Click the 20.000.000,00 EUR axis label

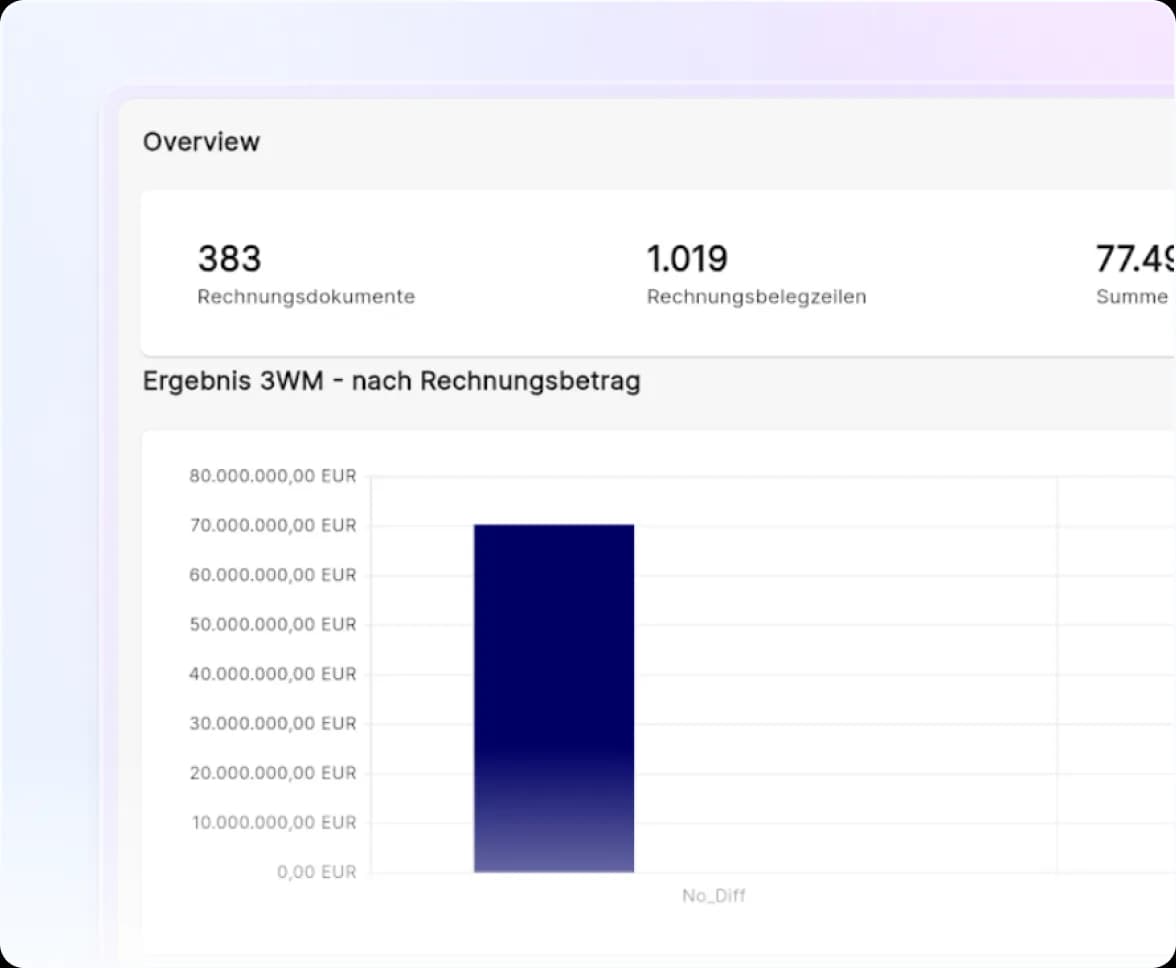pos(272,773)
